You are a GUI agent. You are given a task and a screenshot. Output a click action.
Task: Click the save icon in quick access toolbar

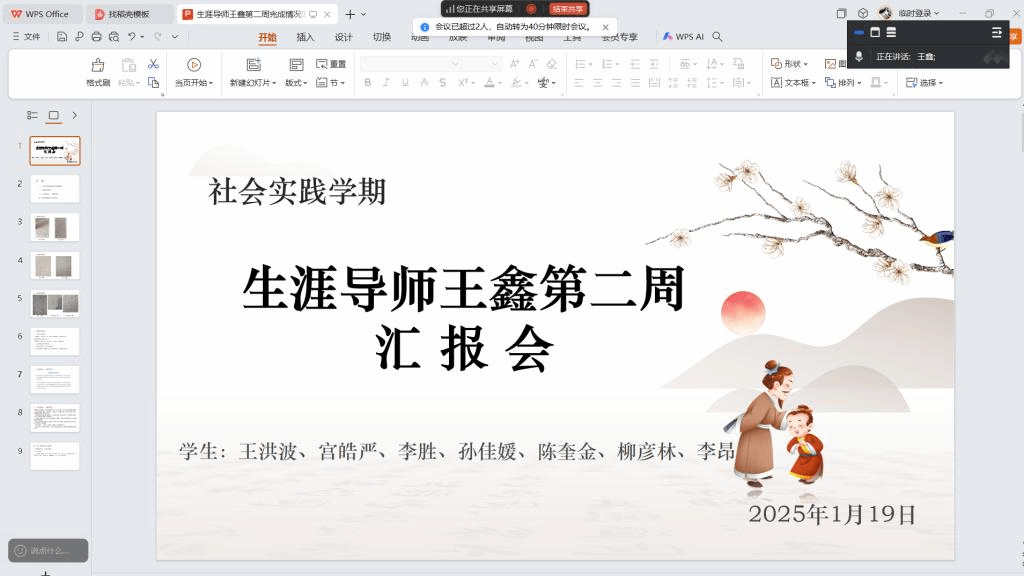coord(62,37)
